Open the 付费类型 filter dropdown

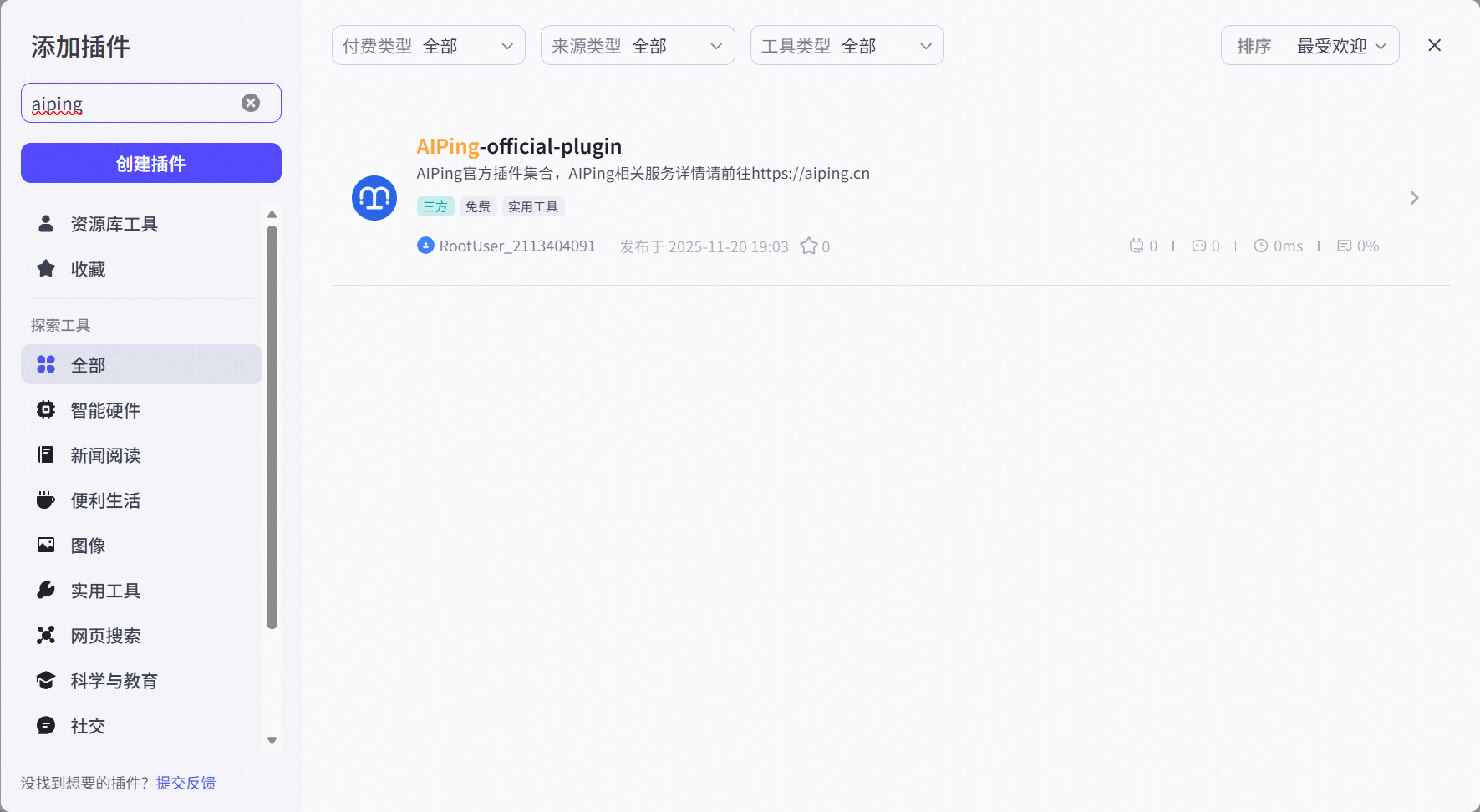tap(428, 45)
